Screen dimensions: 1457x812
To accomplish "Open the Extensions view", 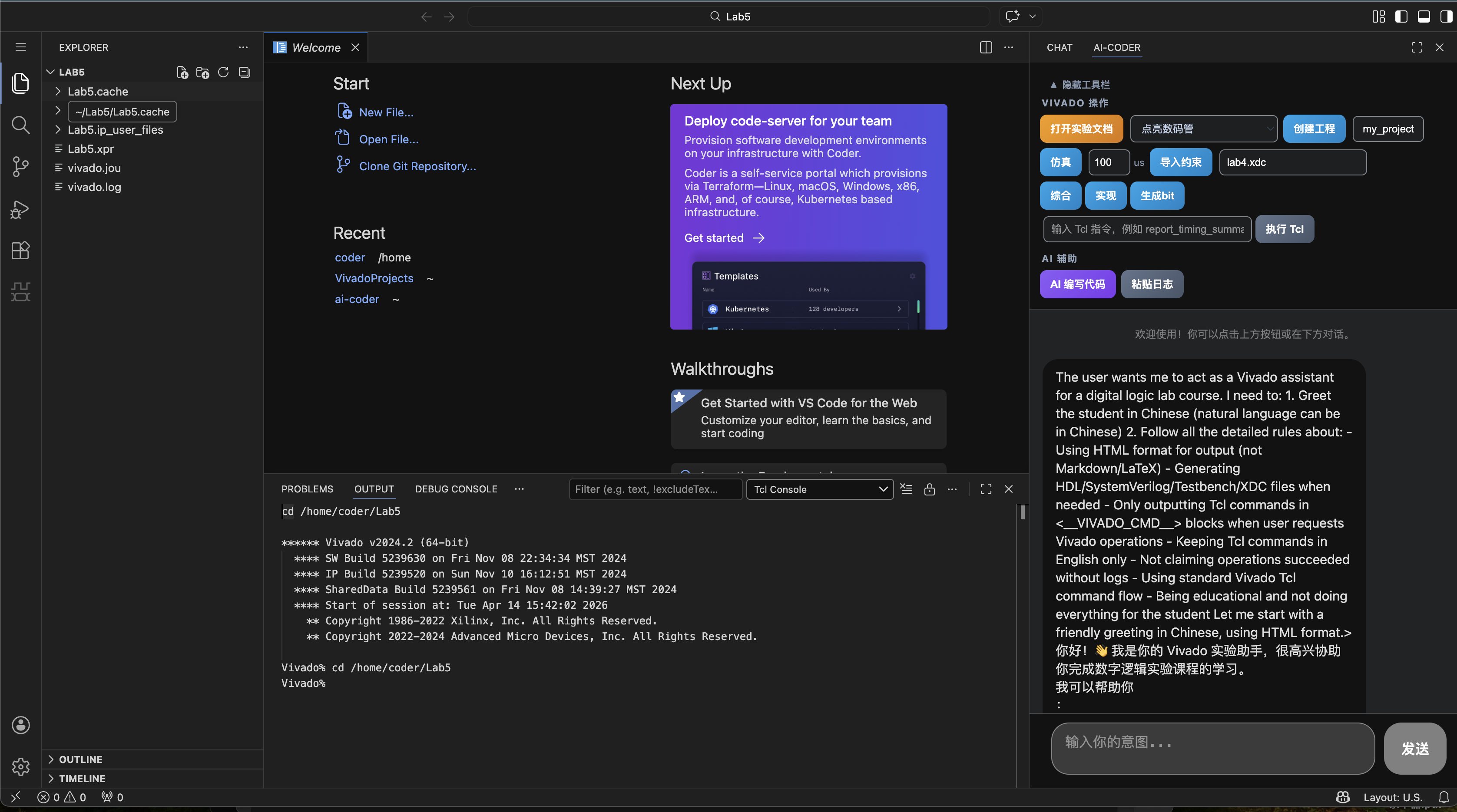I will [20, 251].
